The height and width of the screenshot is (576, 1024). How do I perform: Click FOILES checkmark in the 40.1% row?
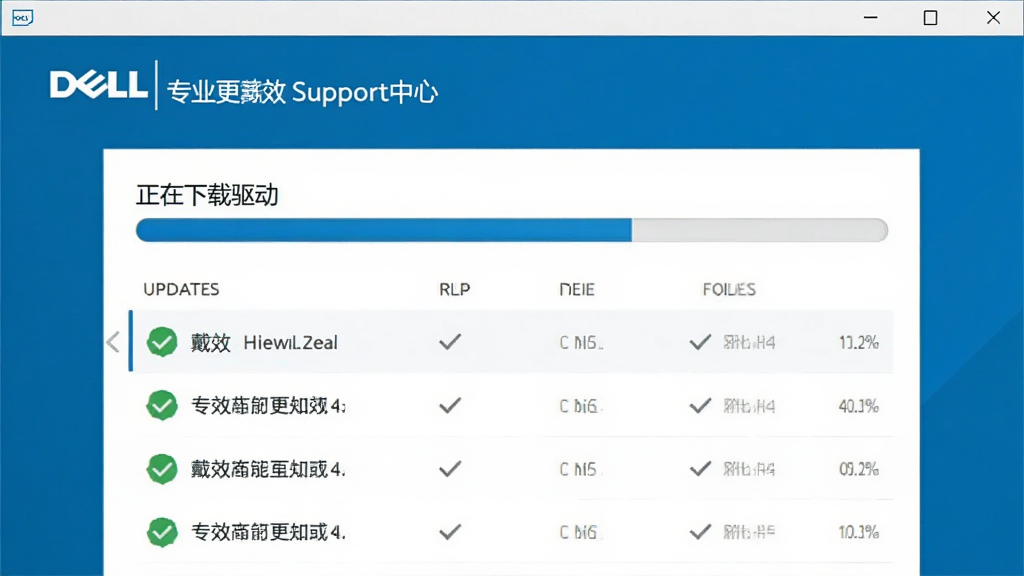[700, 406]
